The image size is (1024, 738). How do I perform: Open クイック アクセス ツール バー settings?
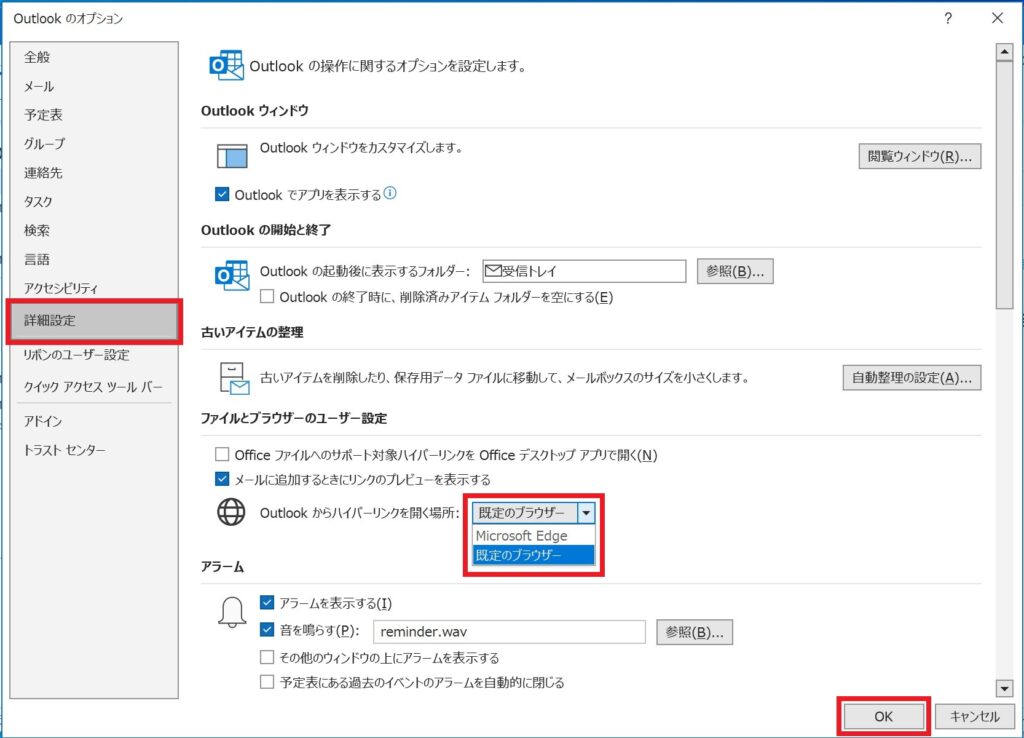coord(93,387)
